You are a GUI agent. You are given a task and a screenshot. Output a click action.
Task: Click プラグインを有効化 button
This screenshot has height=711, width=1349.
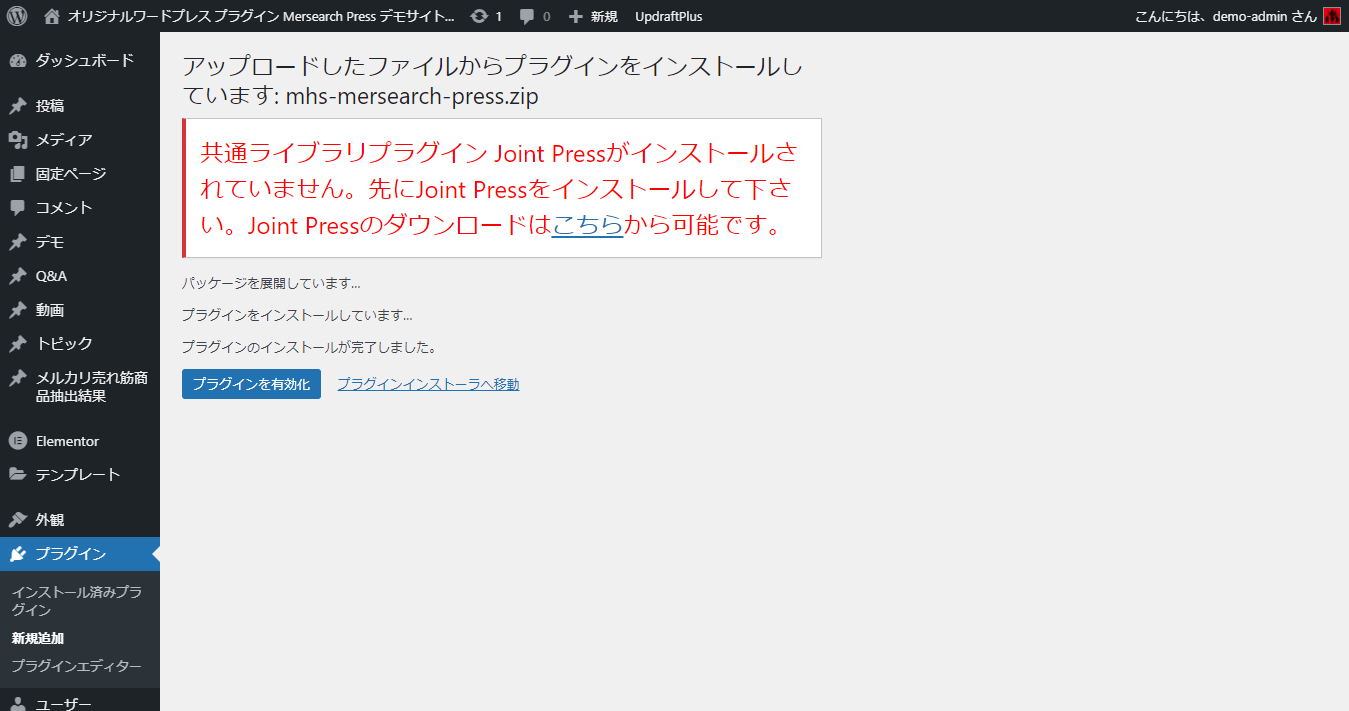pyautogui.click(x=251, y=384)
